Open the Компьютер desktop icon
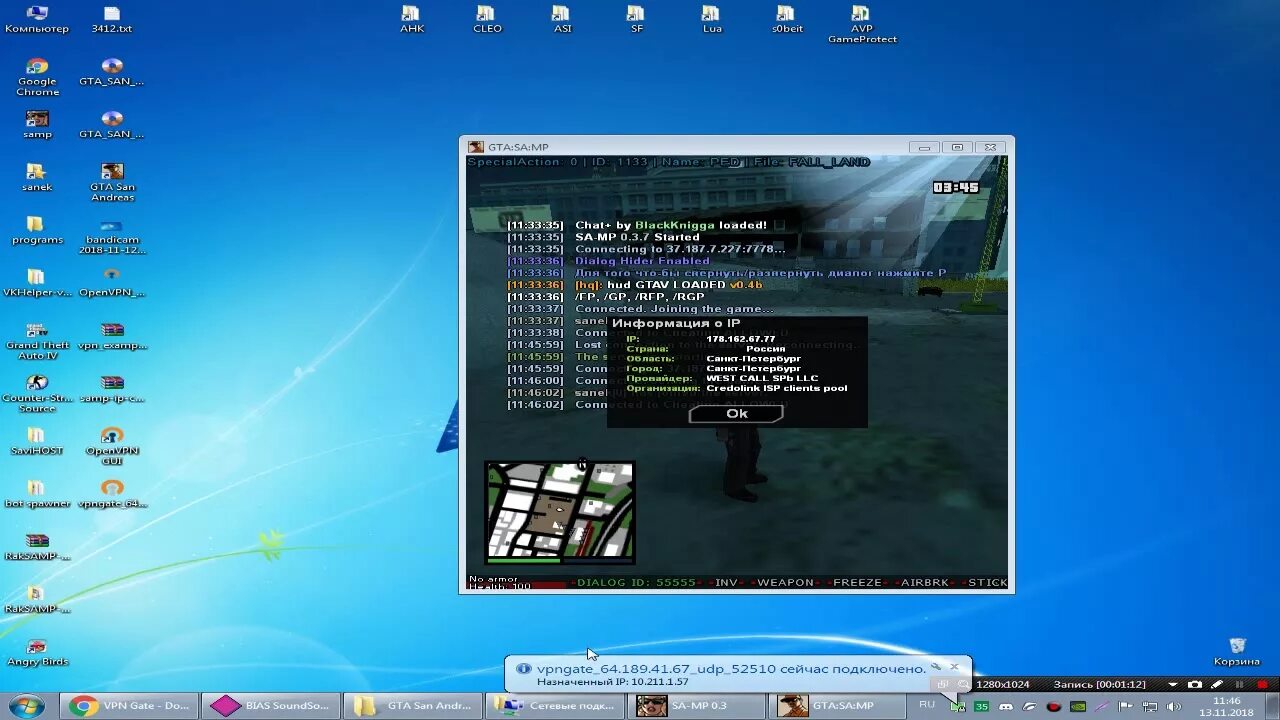This screenshot has width=1280, height=720. pos(37,19)
